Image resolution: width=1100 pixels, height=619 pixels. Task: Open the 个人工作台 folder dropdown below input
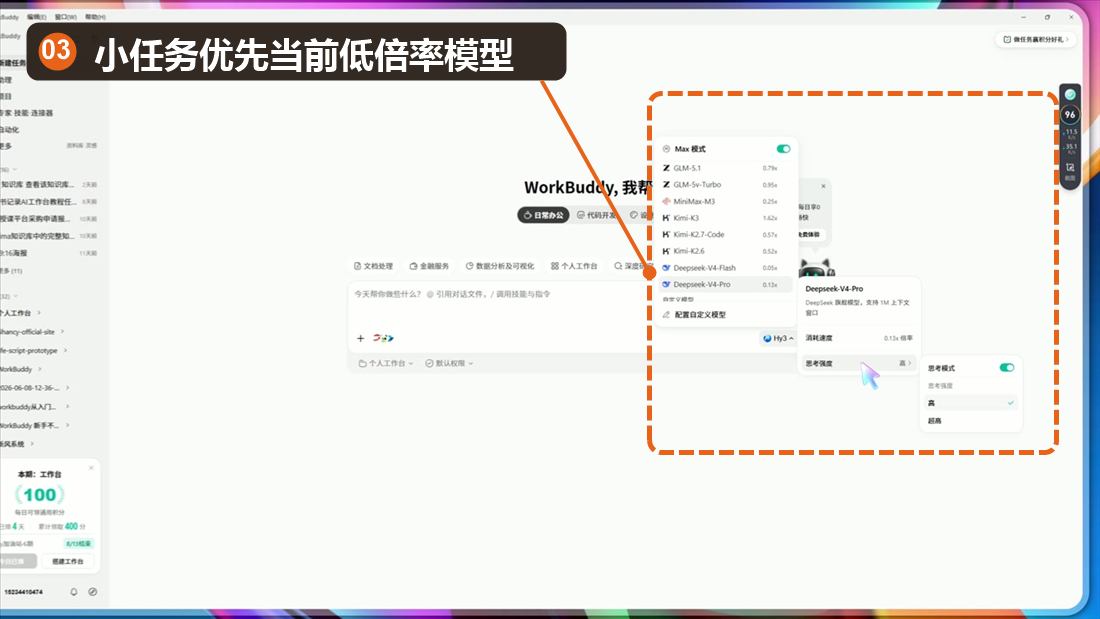click(386, 364)
